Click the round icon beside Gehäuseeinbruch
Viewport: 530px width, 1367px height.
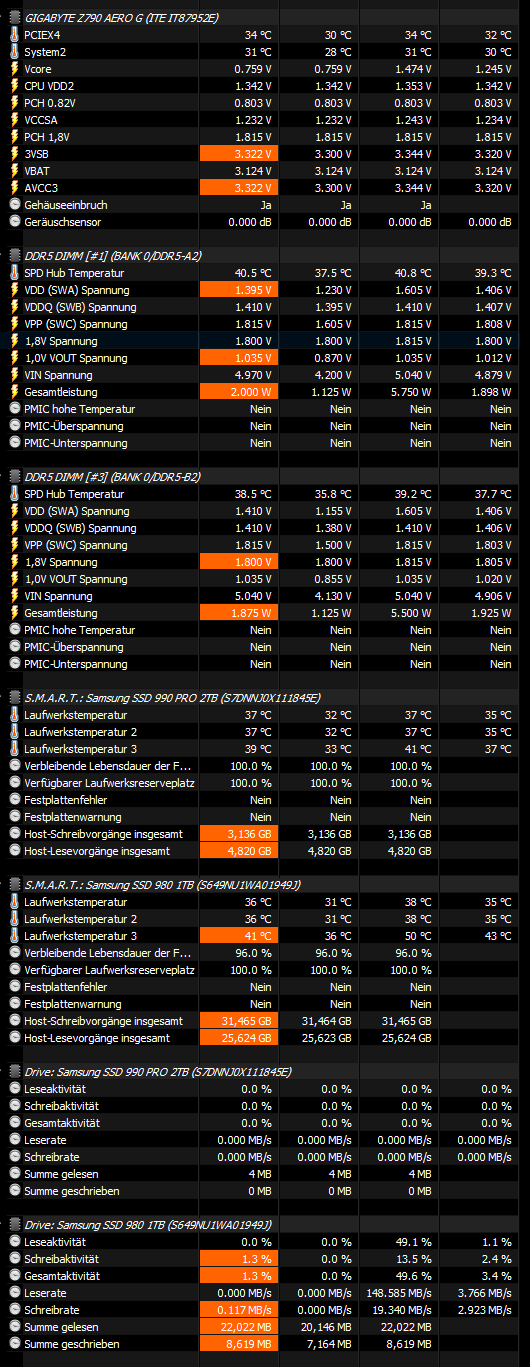pos(14,205)
